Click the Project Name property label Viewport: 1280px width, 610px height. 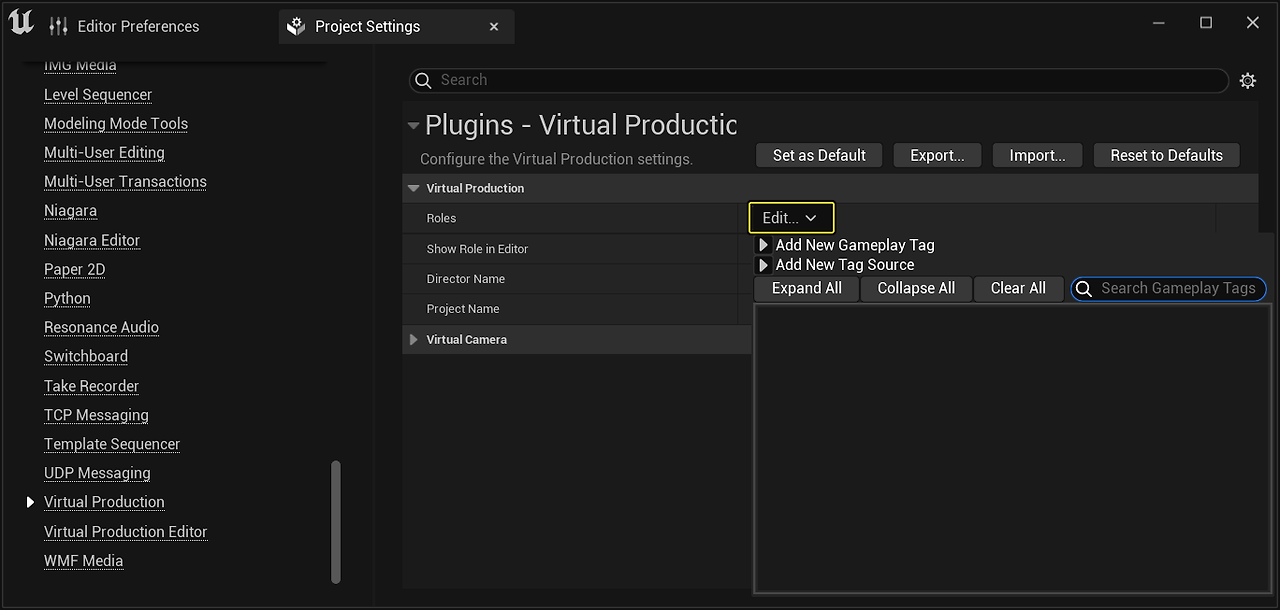click(x=462, y=309)
